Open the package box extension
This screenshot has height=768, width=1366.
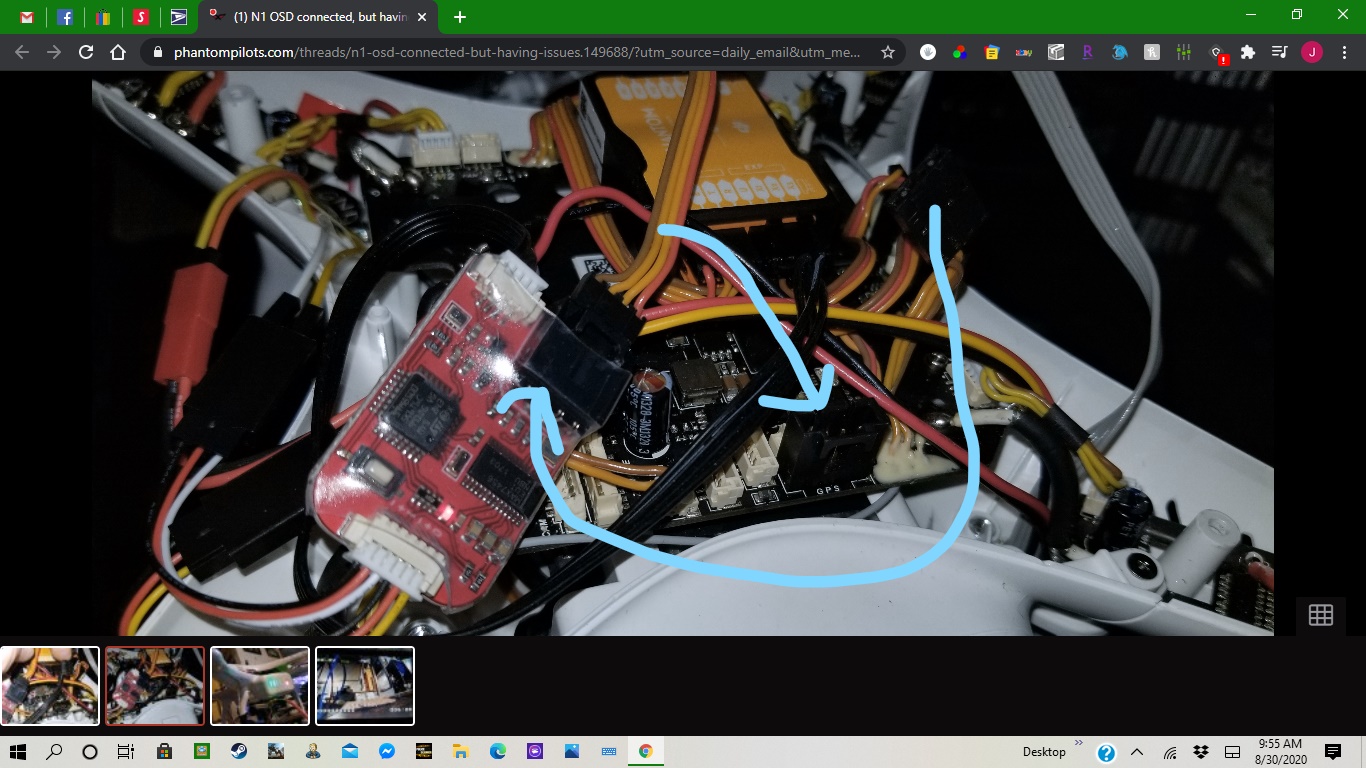pyautogui.click(x=1056, y=52)
